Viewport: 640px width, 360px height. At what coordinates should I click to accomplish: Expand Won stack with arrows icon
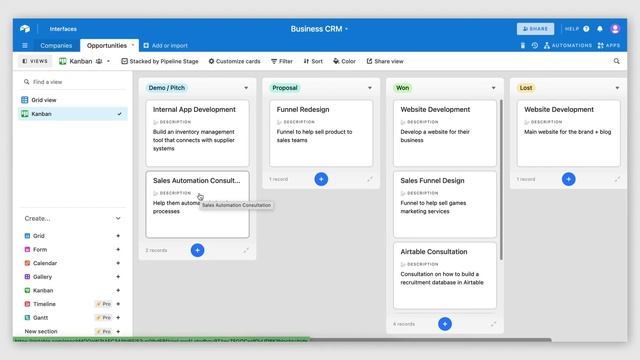(x=493, y=324)
